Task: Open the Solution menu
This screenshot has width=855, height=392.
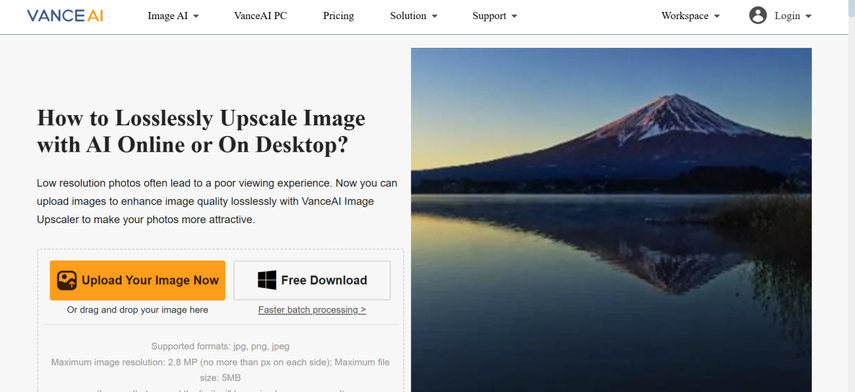Action: click(x=414, y=16)
